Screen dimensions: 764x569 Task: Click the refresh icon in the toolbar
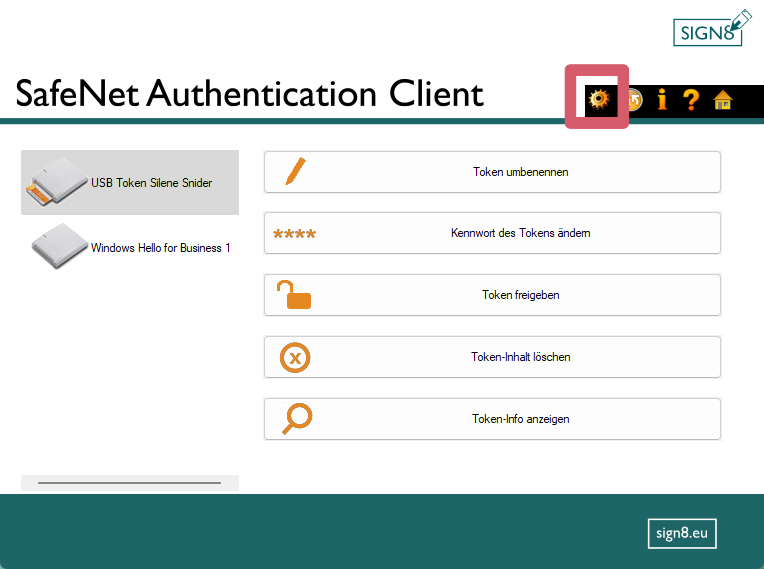tap(634, 100)
